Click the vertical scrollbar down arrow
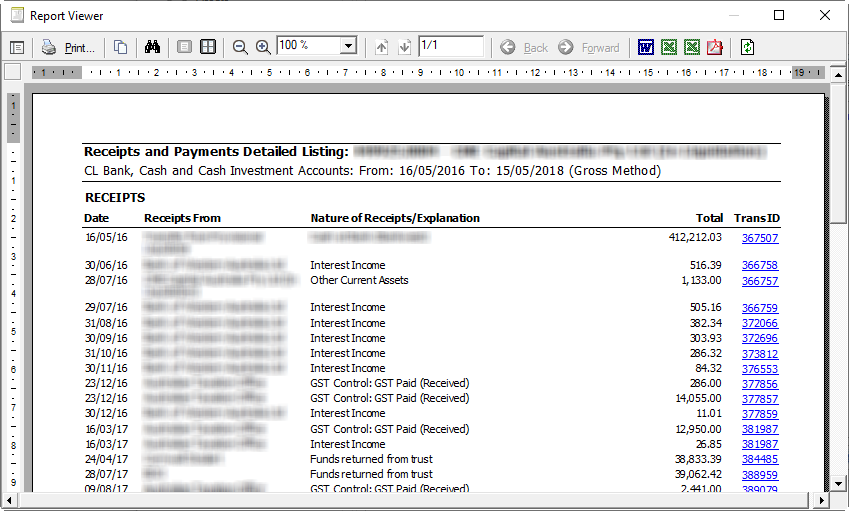 point(836,485)
